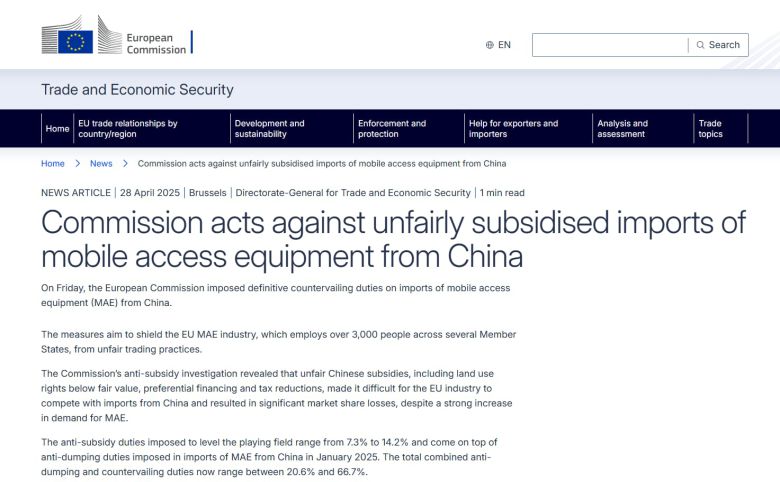Open the EN language selector
This screenshot has height=482, width=780.
504,45
